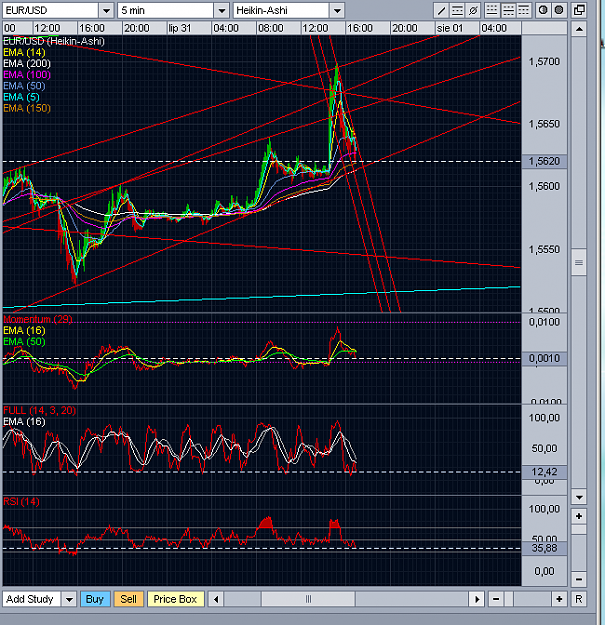Click the EMA (16) label under FULL stochastic

(24, 421)
